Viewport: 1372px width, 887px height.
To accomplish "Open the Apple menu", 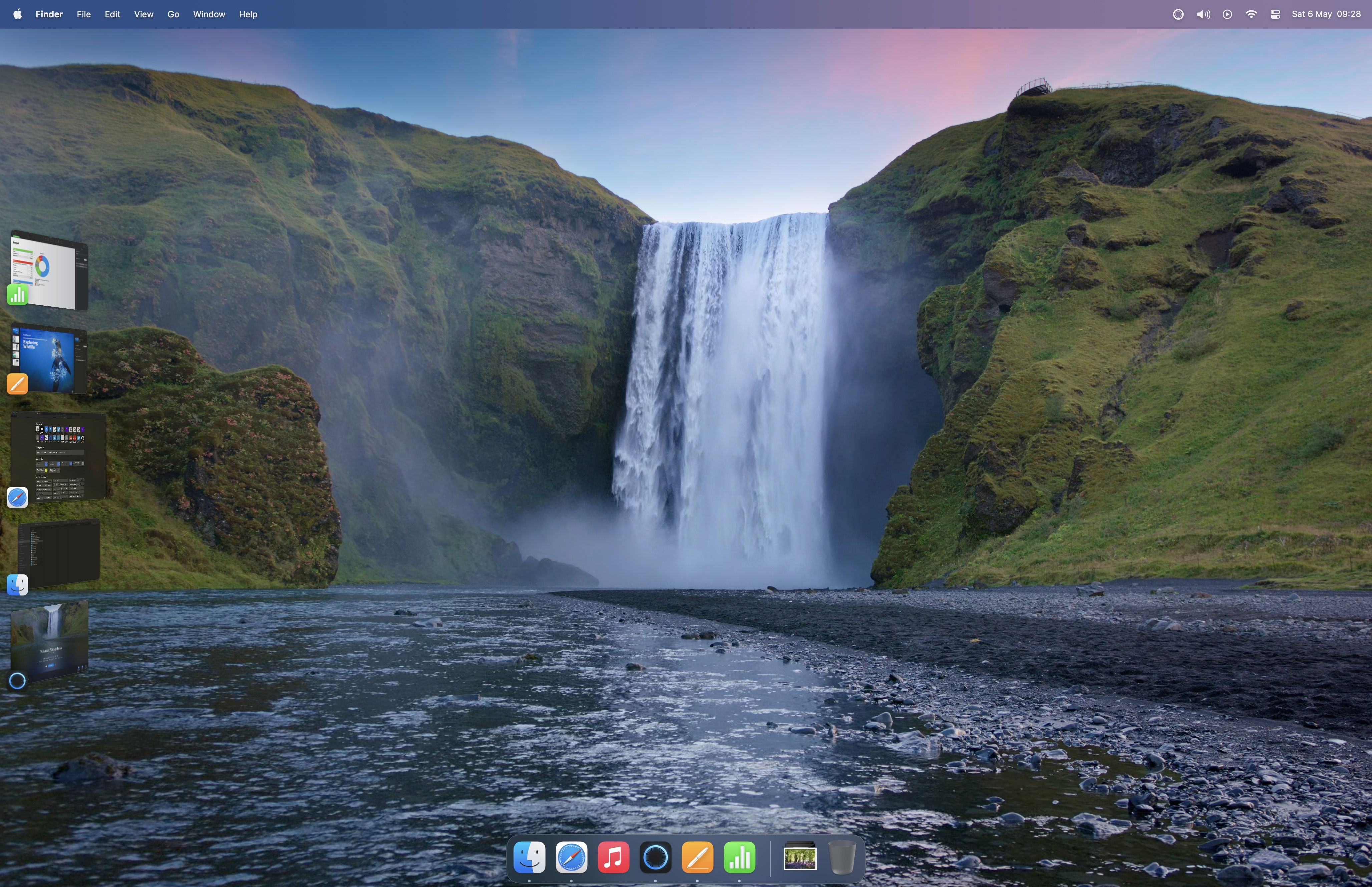I will (17, 14).
